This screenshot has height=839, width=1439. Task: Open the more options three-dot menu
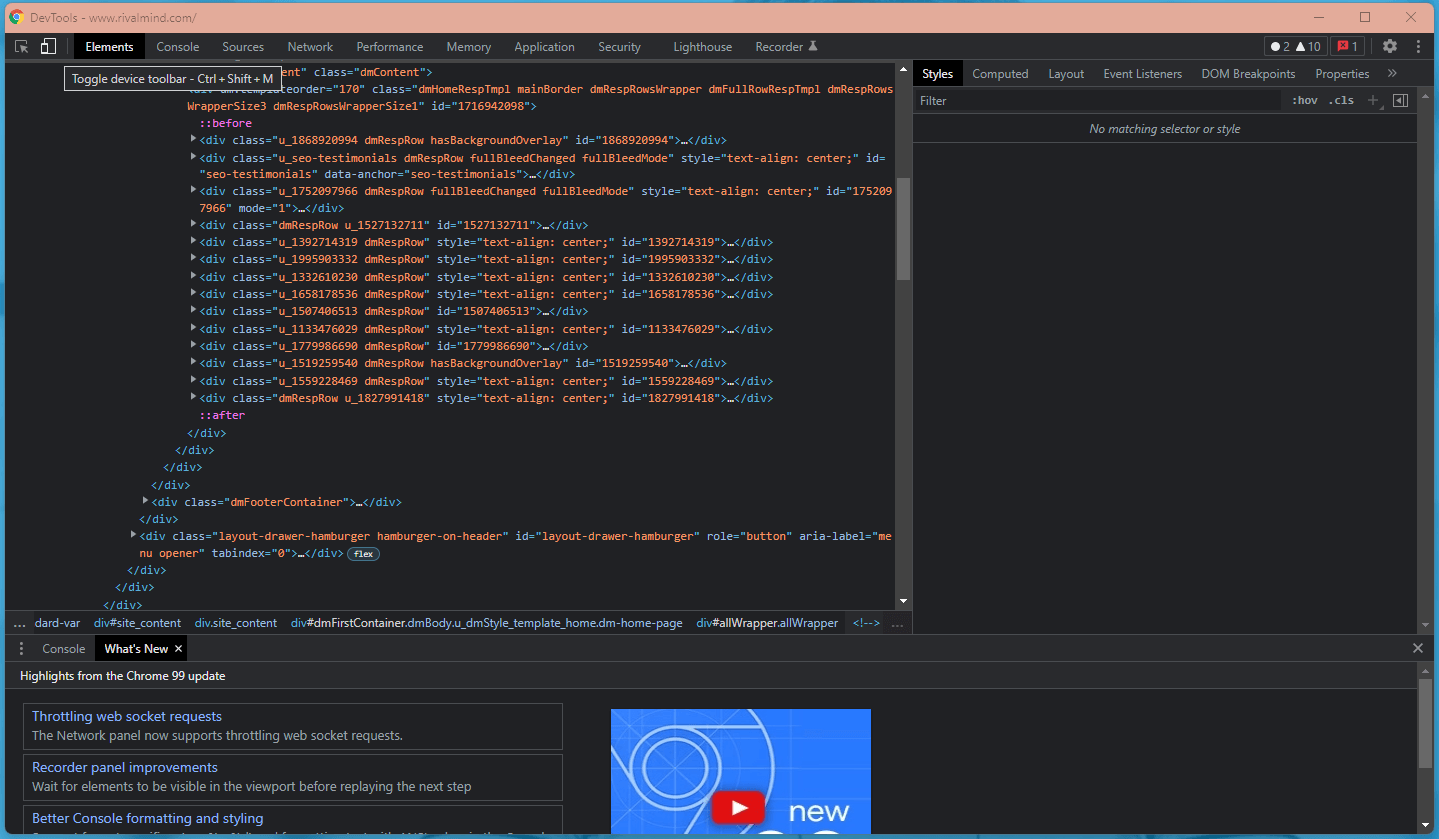coord(1418,46)
